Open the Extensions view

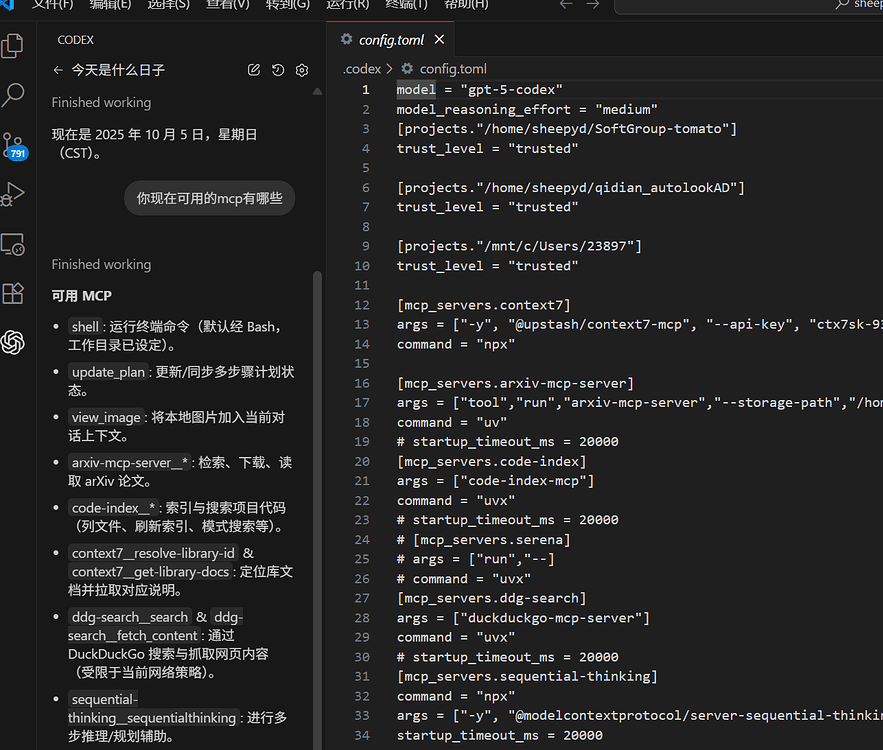[x=12, y=293]
